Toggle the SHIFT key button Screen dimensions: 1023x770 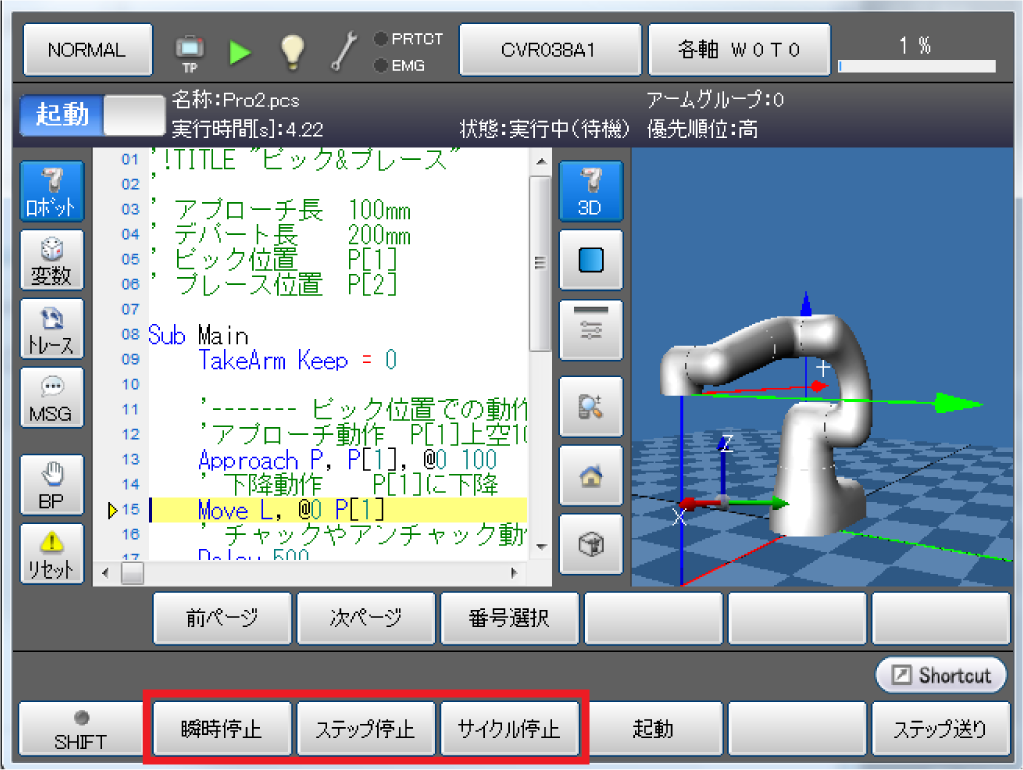82,730
